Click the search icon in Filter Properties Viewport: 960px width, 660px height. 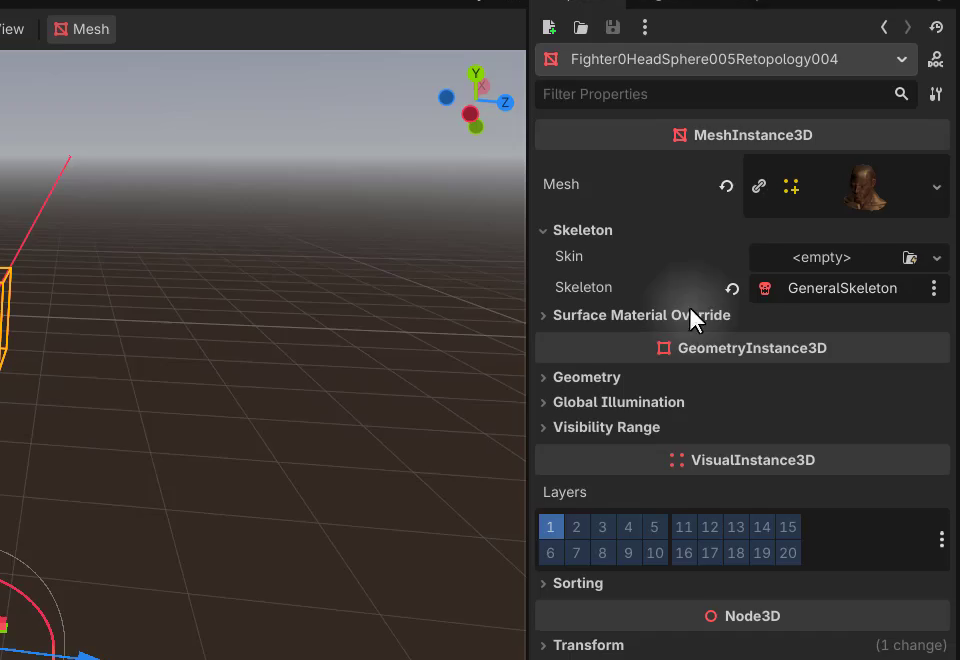coord(901,94)
